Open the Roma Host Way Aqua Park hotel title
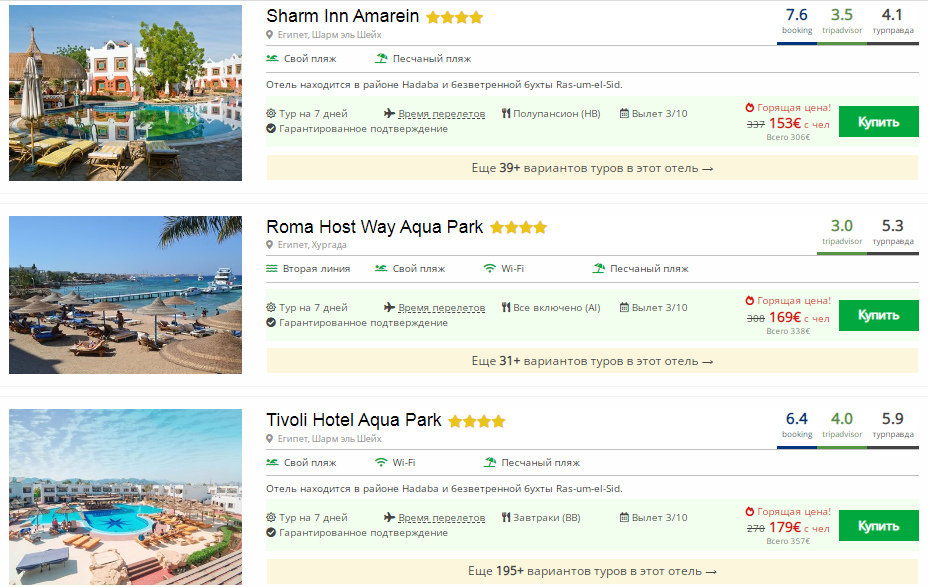The width and height of the screenshot is (928, 587). 374,227
